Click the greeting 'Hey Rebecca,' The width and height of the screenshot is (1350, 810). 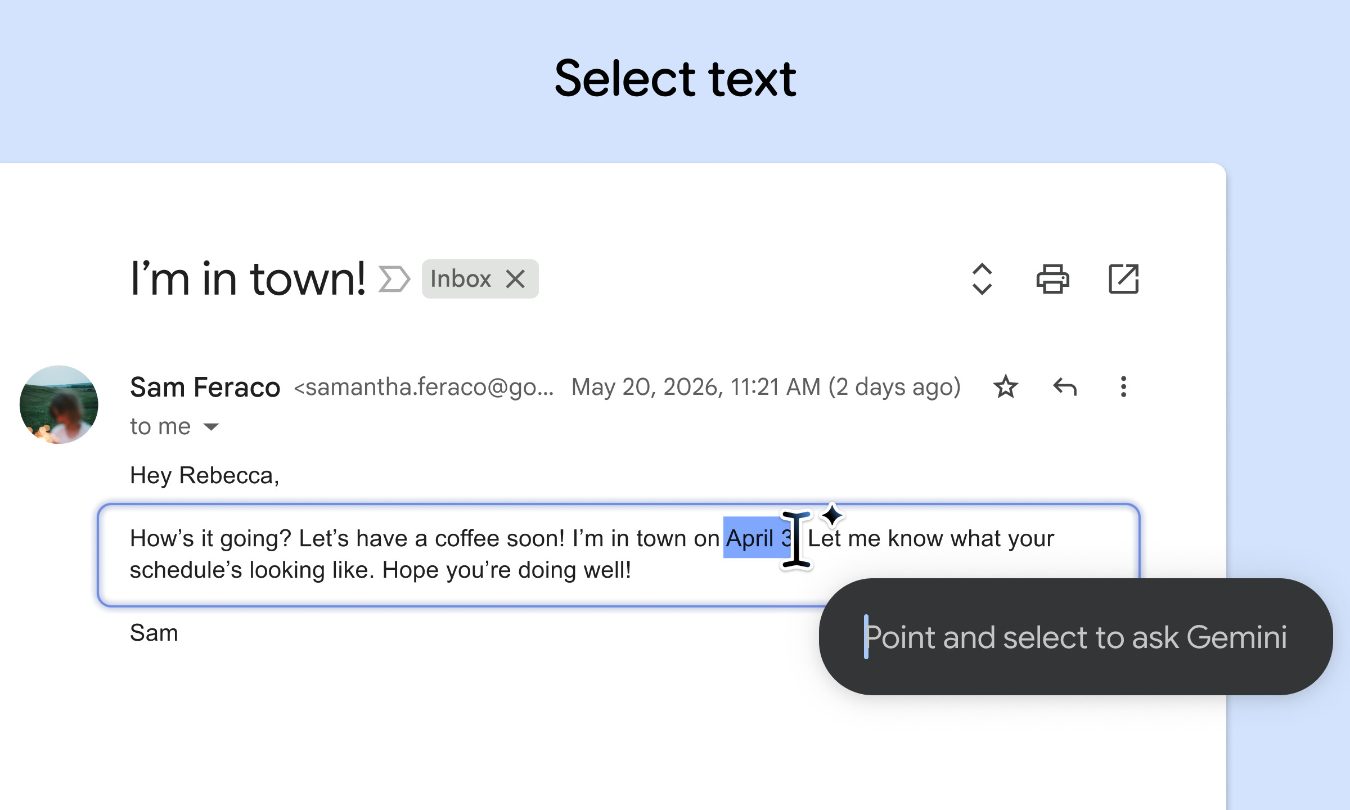click(x=205, y=476)
